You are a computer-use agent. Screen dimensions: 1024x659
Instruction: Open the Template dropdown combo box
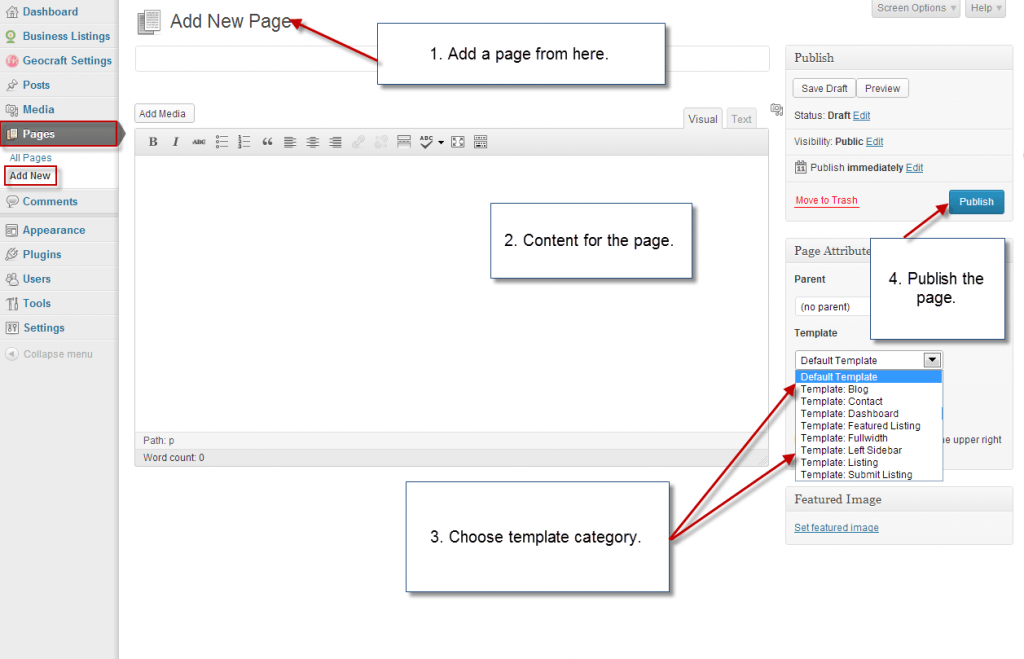(x=868, y=360)
